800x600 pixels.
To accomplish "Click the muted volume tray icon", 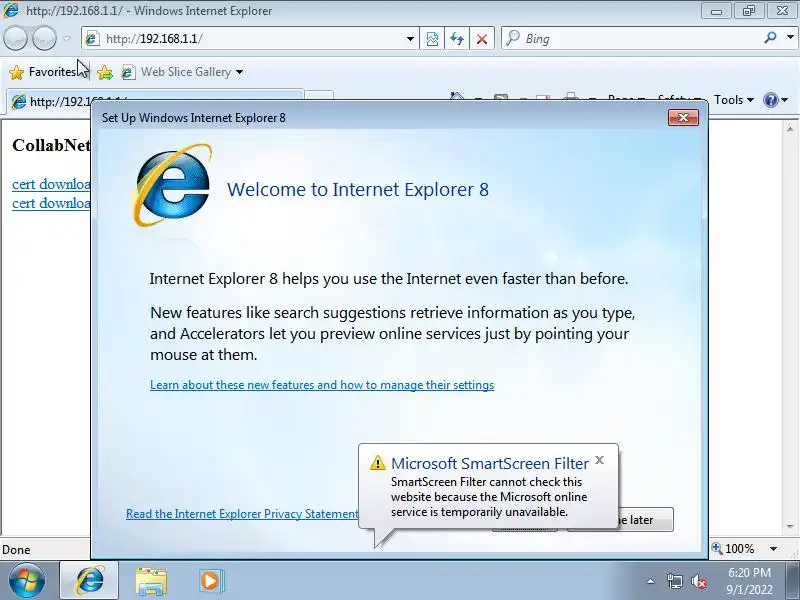I will pos(698,581).
